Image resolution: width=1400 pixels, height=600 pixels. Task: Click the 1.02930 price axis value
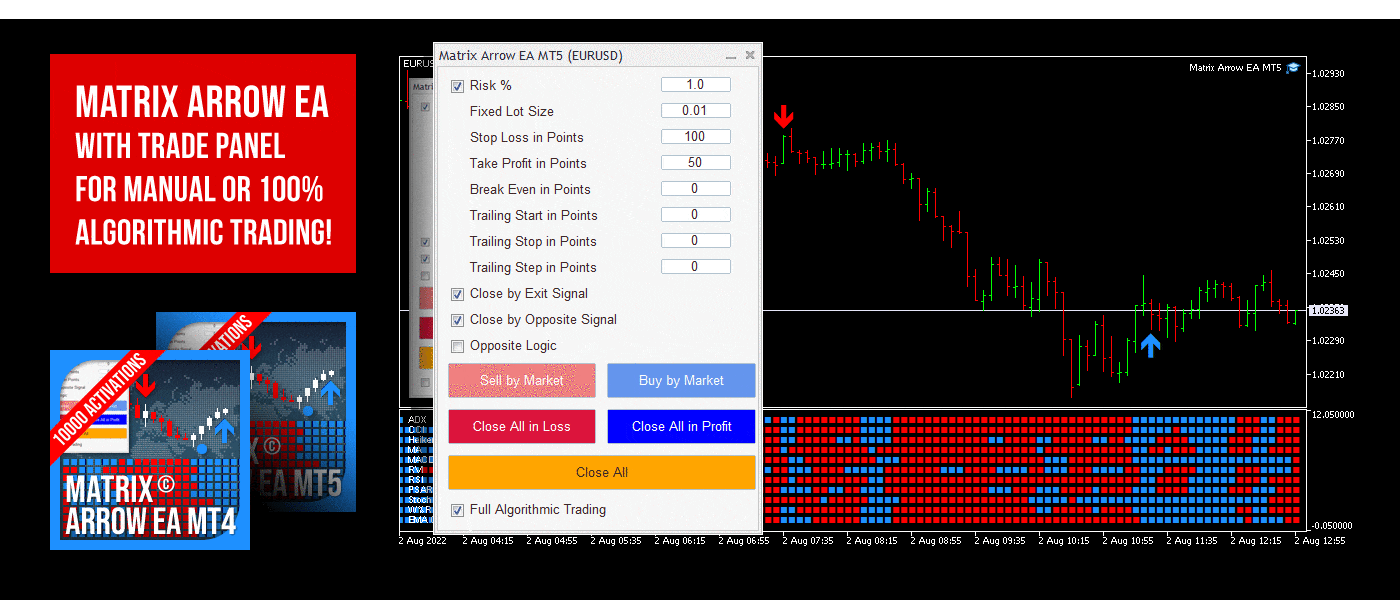[x=1329, y=74]
